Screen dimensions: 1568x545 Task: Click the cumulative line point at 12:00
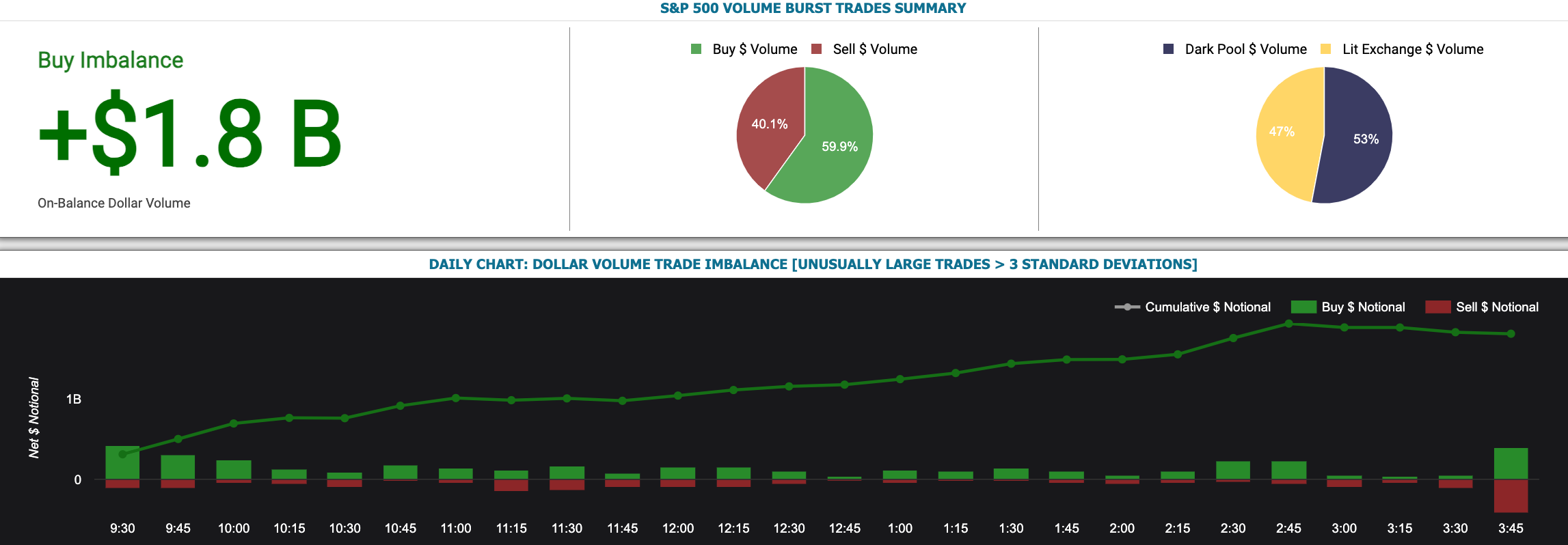(678, 395)
